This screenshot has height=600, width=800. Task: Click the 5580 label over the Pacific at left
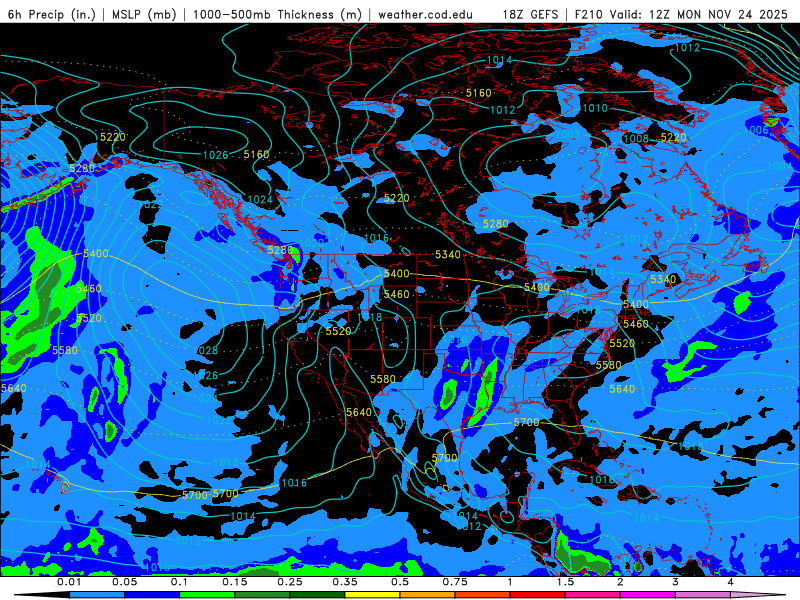tap(65, 351)
